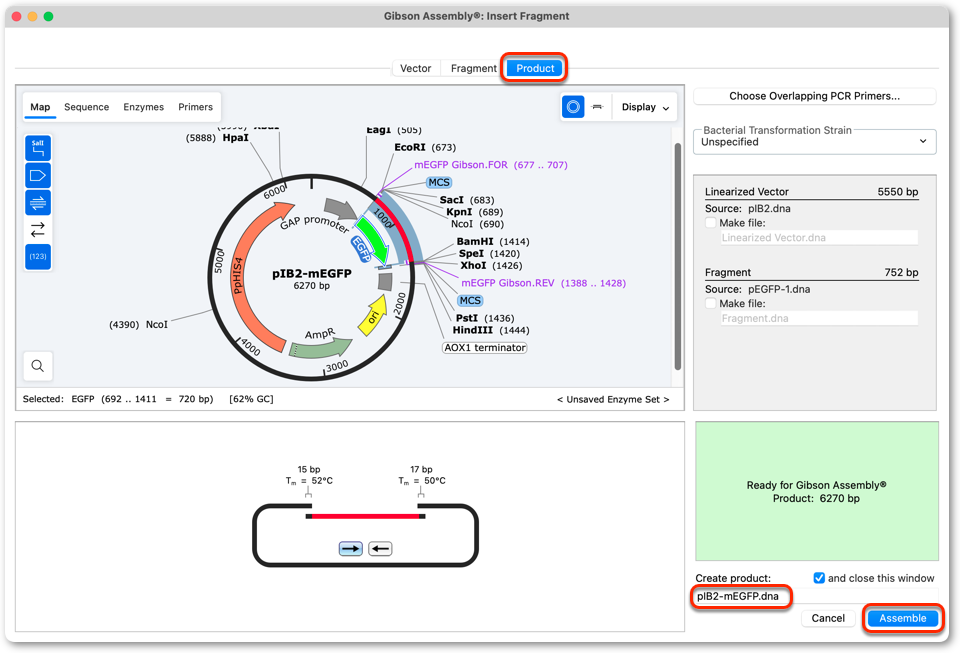Open the Display dropdown menu
Image resolution: width=961 pixels, height=653 pixels.
tap(645, 107)
